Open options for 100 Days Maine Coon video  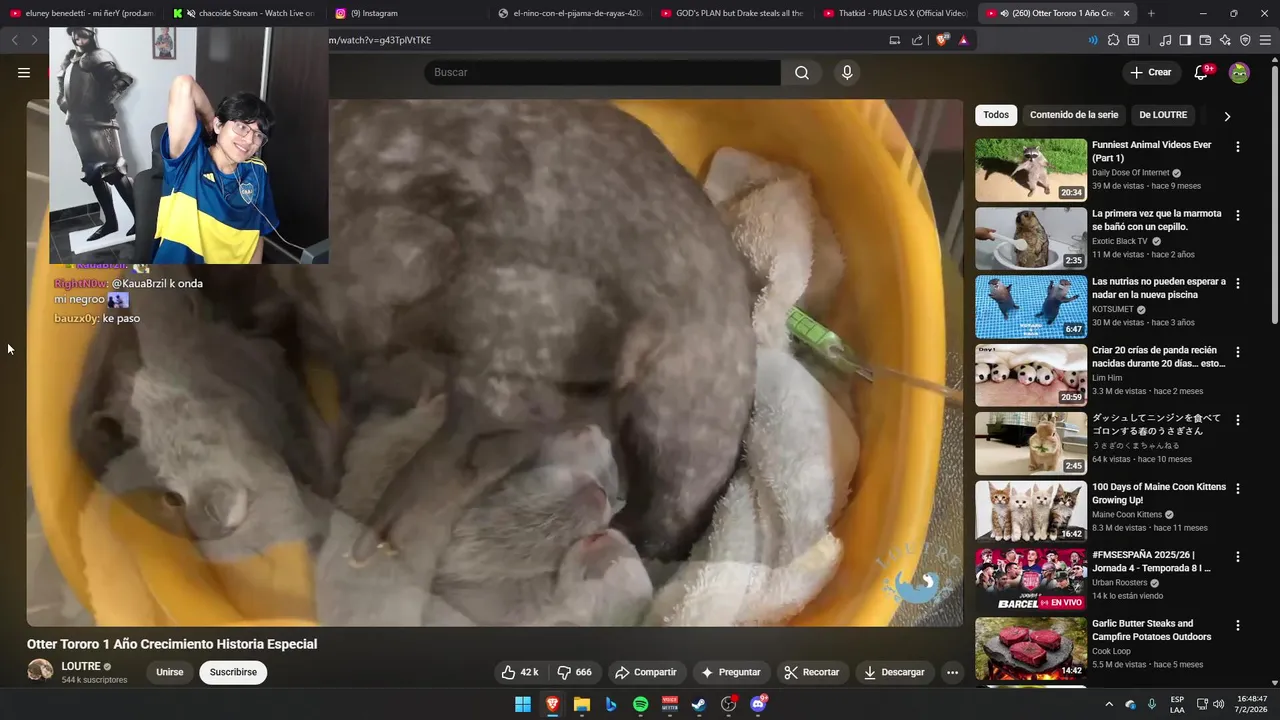[1238, 489]
